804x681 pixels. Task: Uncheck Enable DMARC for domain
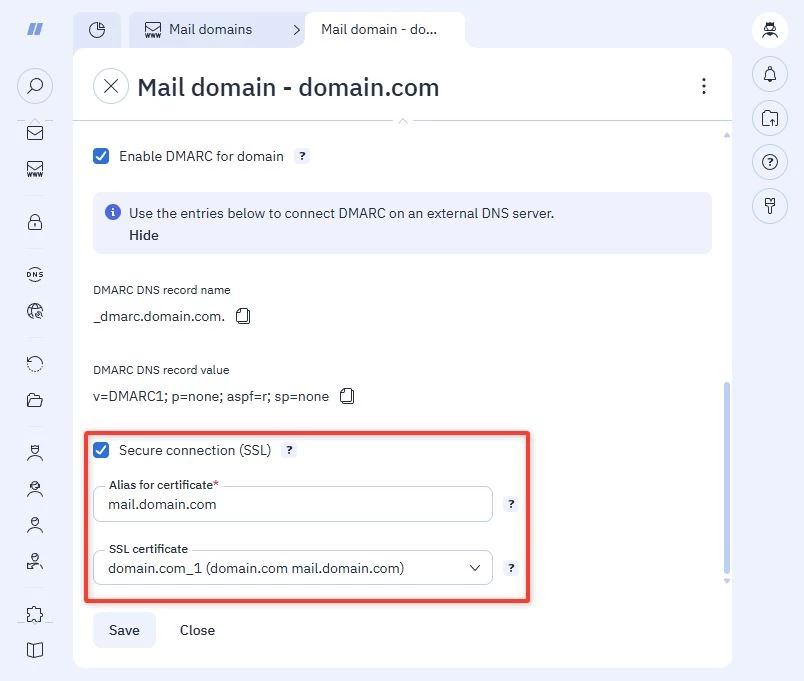coord(101,156)
